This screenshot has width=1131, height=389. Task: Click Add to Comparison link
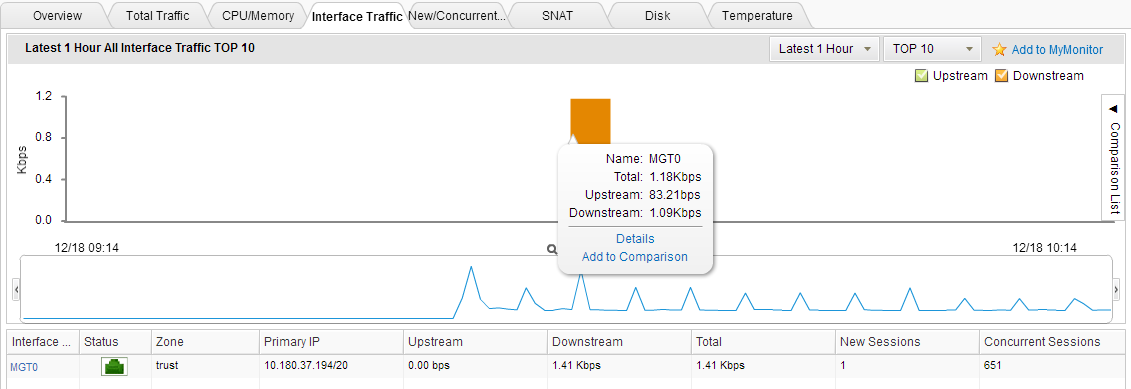click(x=635, y=257)
